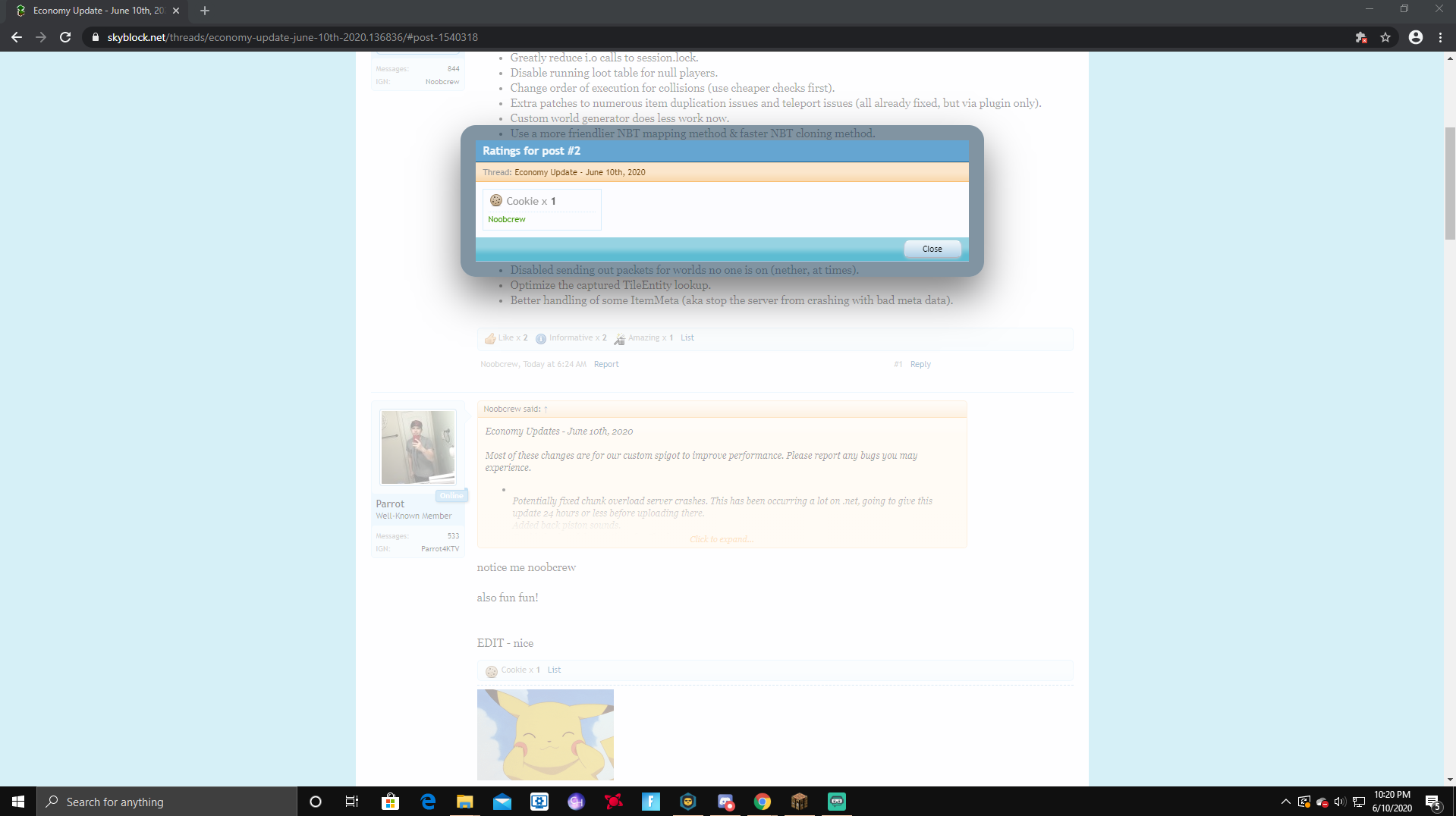Screen dimensions: 1456x816
Task: Open Microsoft Edge from taskbar
Action: tap(428, 802)
